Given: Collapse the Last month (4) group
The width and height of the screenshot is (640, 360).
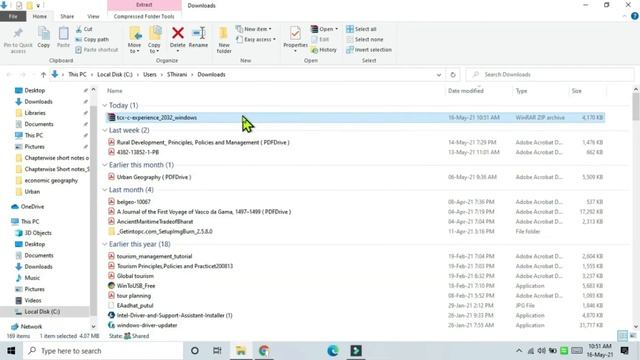Looking at the screenshot, I should (x=104, y=190).
